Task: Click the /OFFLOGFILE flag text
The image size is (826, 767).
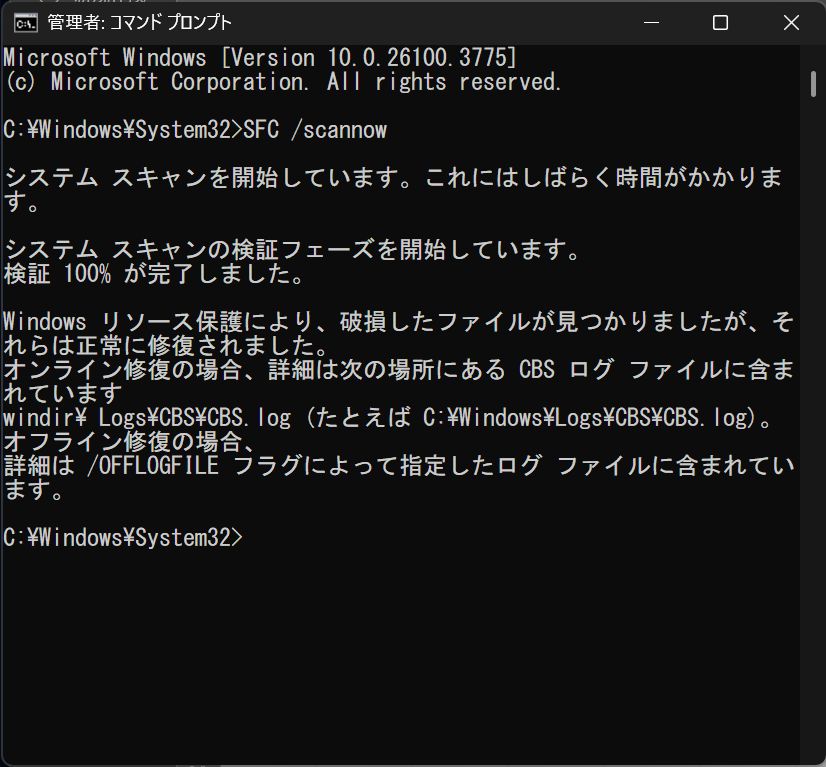Action: pyautogui.click(x=153, y=466)
